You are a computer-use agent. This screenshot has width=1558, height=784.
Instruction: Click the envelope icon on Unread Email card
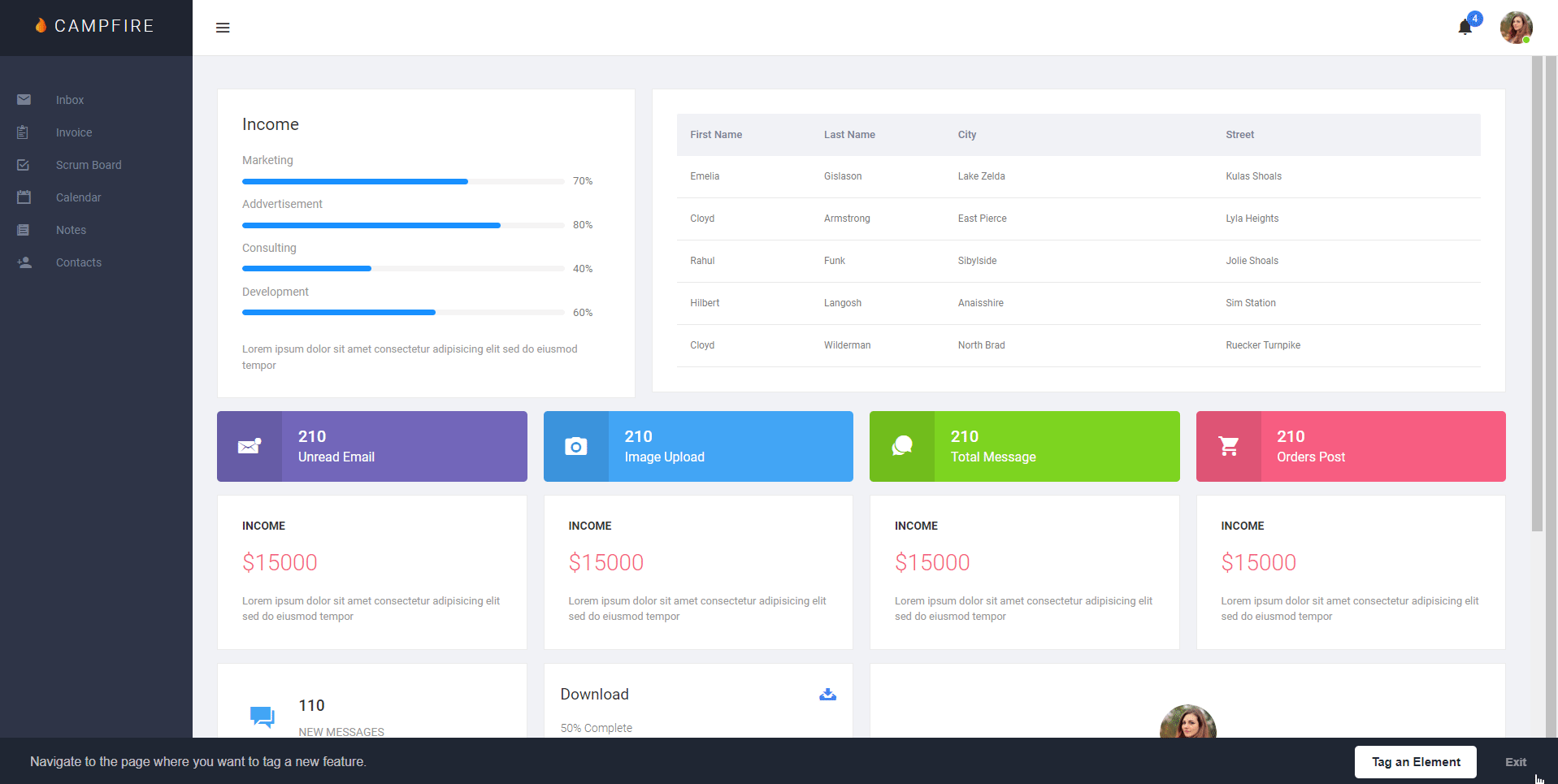click(249, 446)
